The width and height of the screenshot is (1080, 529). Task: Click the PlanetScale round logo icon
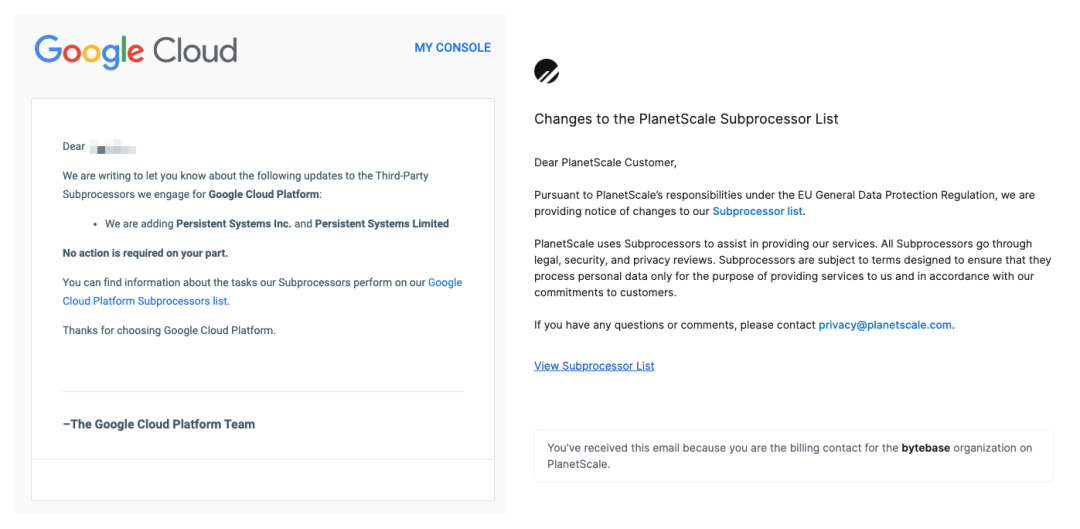click(x=547, y=71)
